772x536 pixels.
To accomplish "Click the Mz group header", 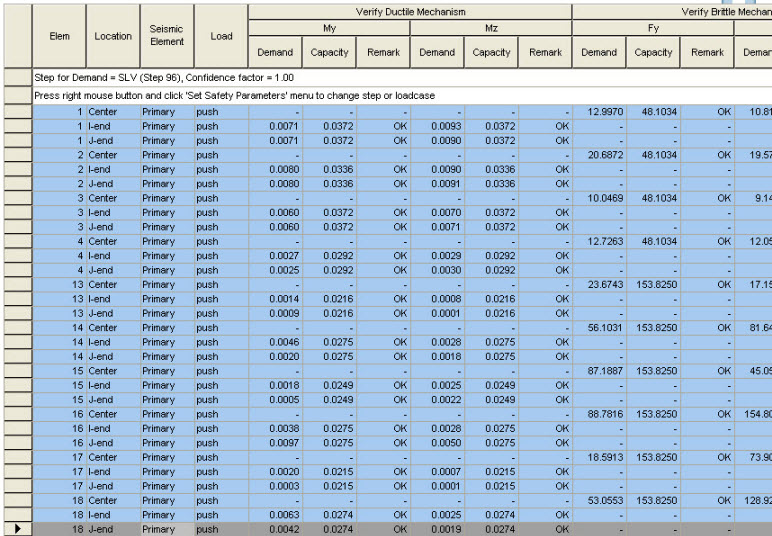I will (491, 29).
